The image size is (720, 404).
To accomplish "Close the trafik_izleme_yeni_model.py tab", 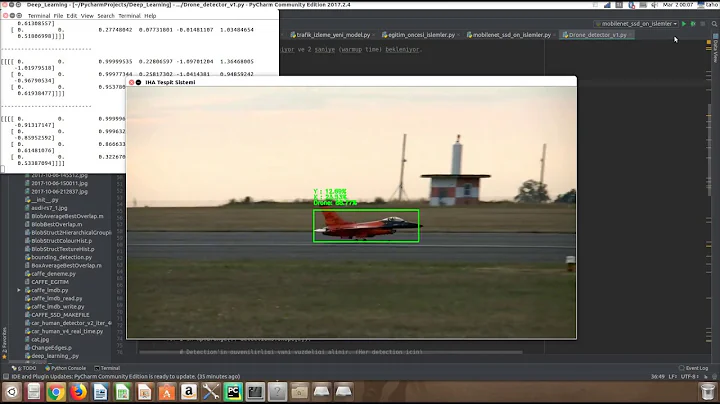I will point(373,35).
